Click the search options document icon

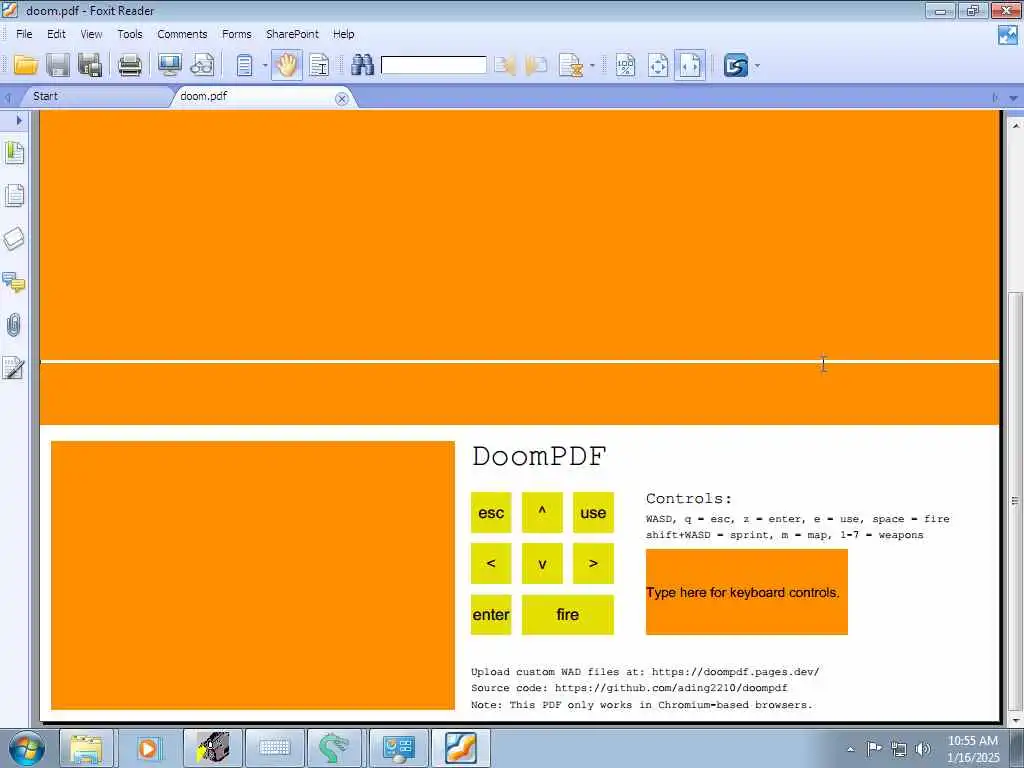click(571, 65)
